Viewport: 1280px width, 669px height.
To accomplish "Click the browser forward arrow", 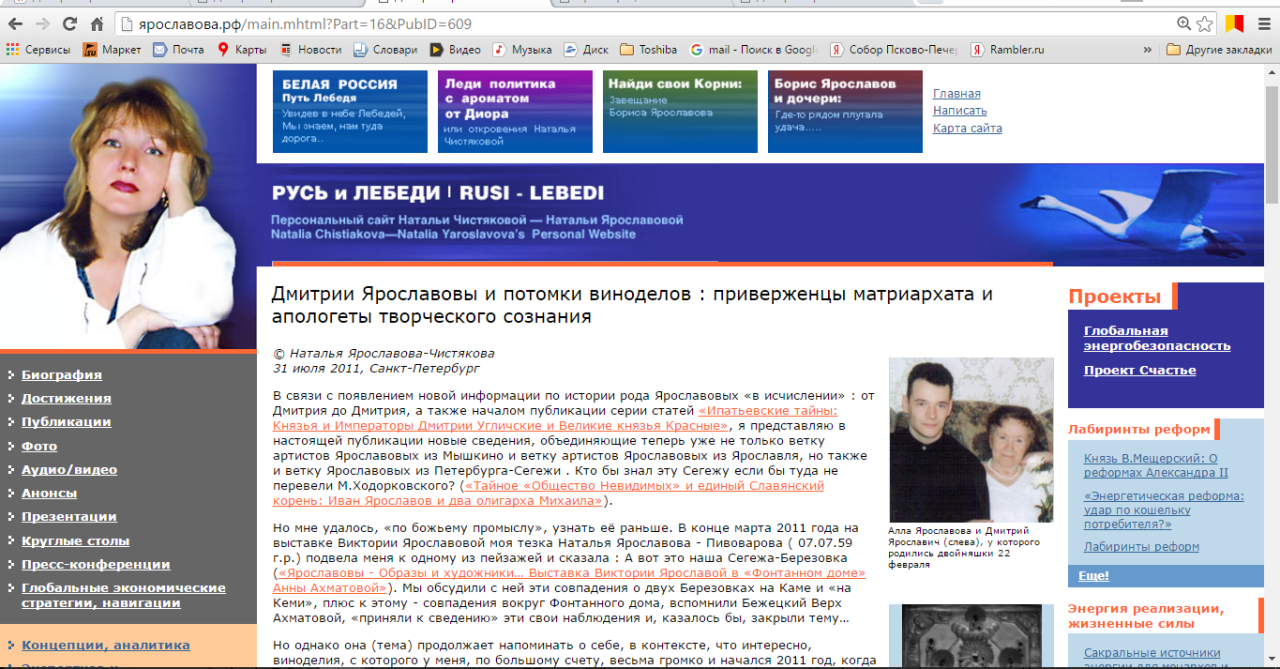I will pyautogui.click(x=42, y=24).
